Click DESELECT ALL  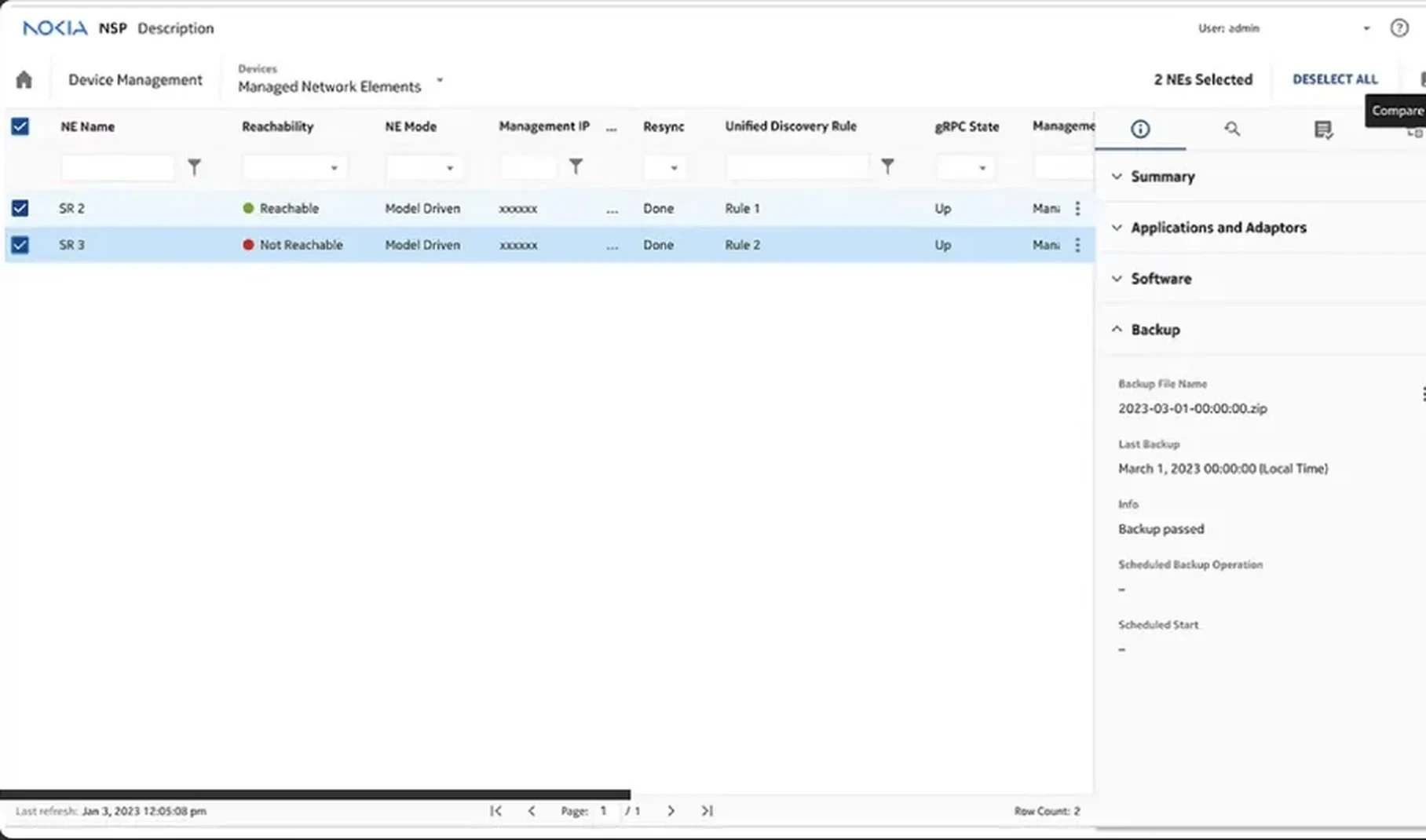tap(1335, 79)
